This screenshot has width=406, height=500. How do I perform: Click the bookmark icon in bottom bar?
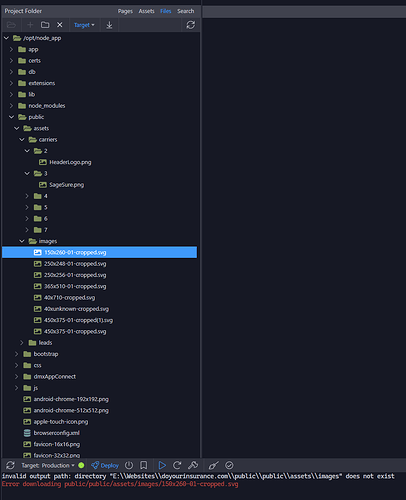coord(144,465)
